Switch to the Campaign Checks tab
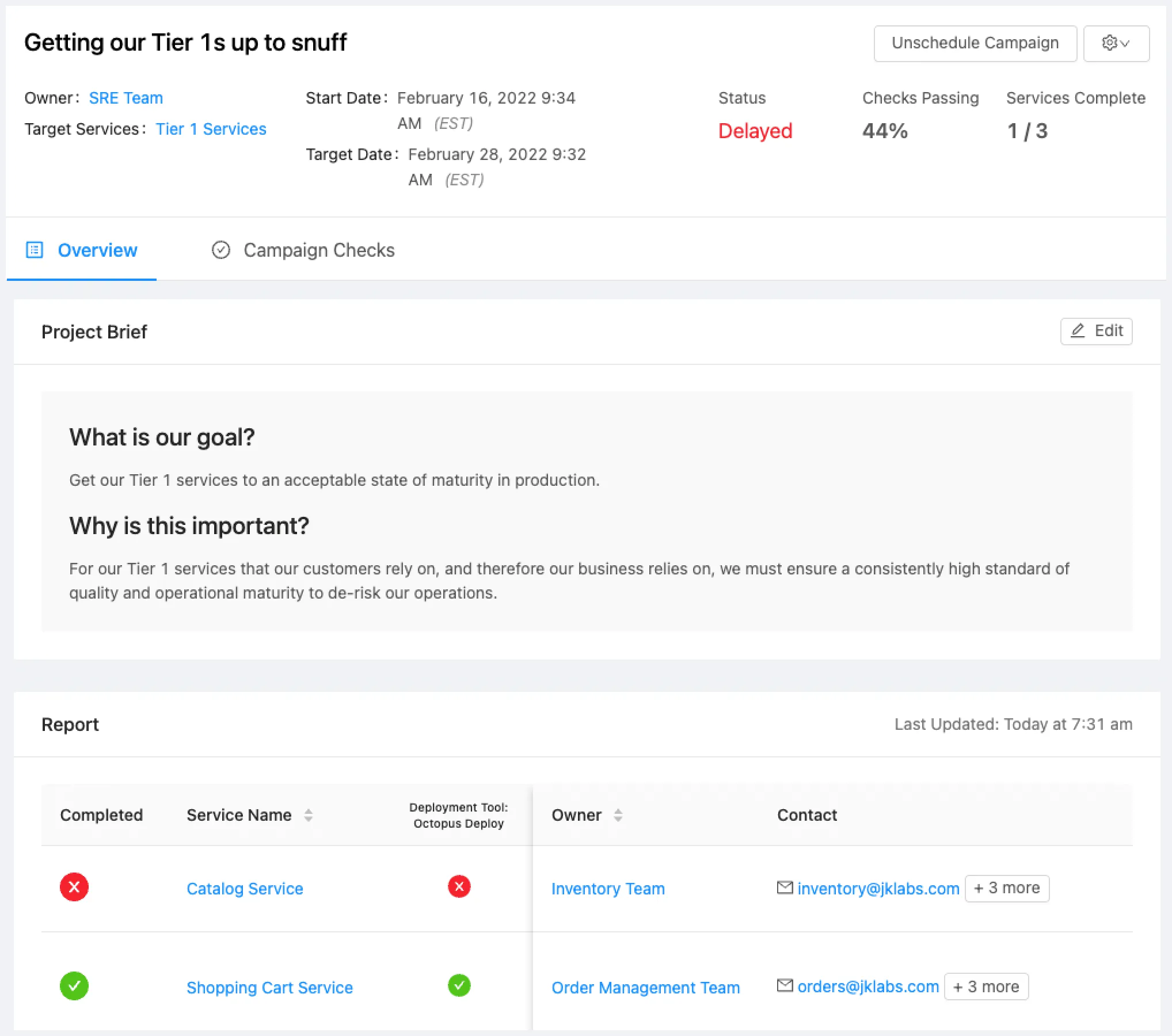This screenshot has height=1036, width=1172. pyautogui.click(x=303, y=250)
